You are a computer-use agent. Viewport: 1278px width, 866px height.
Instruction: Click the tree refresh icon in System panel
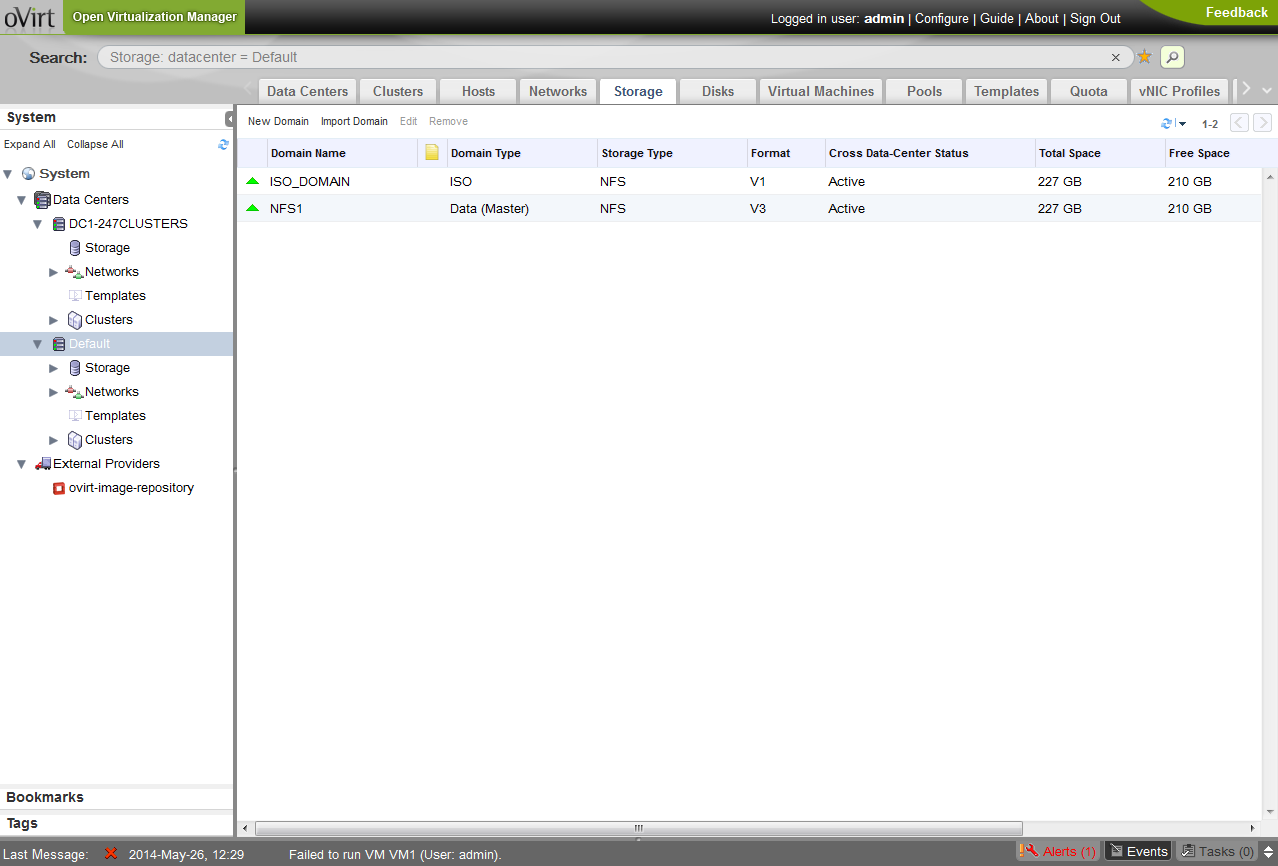[x=223, y=144]
